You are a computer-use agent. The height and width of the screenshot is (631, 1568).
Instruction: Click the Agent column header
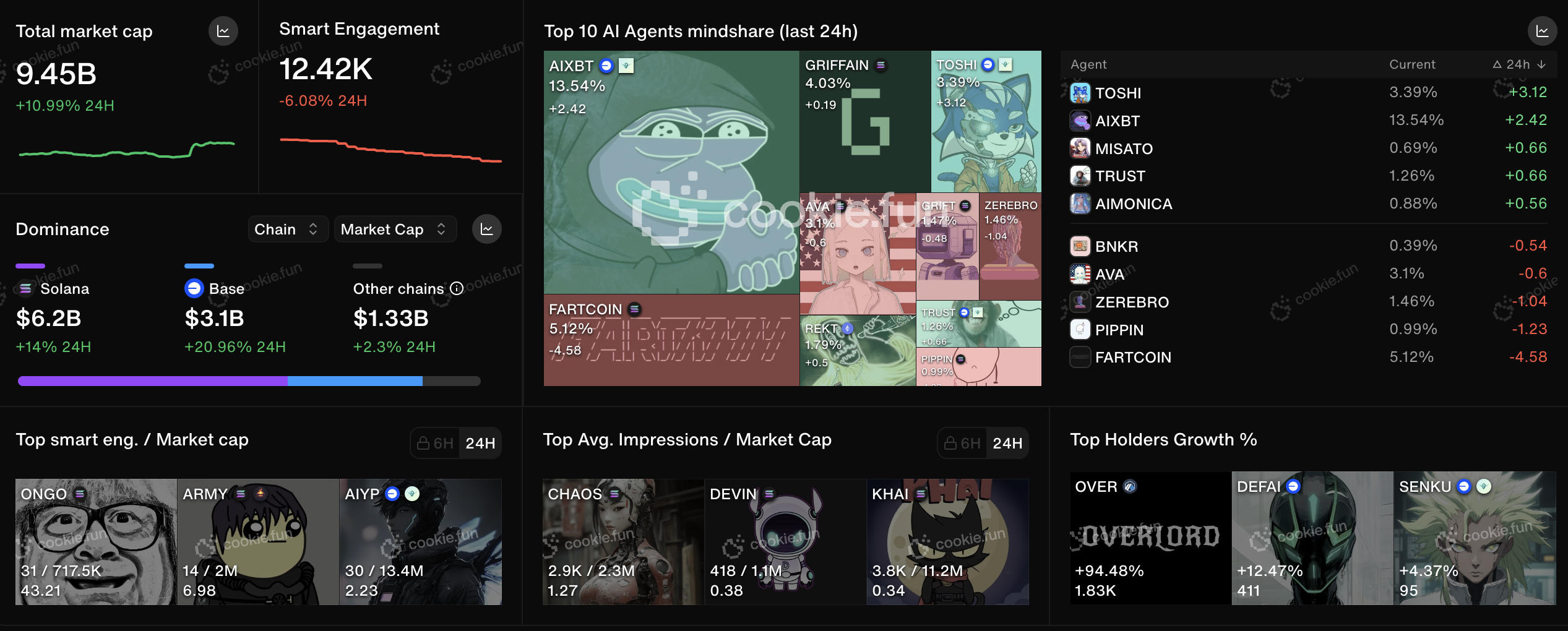click(x=1088, y=64)
